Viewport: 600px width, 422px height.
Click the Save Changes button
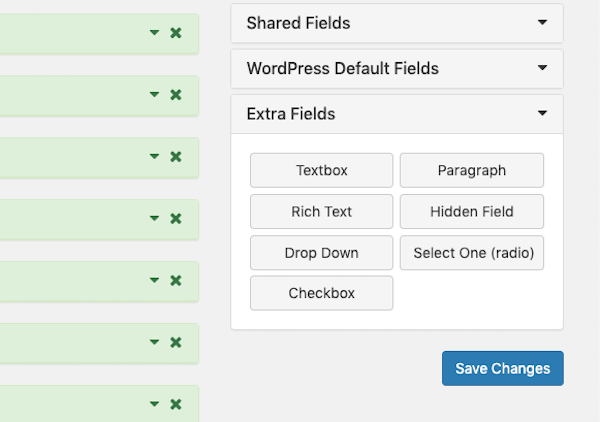point(502,368)
